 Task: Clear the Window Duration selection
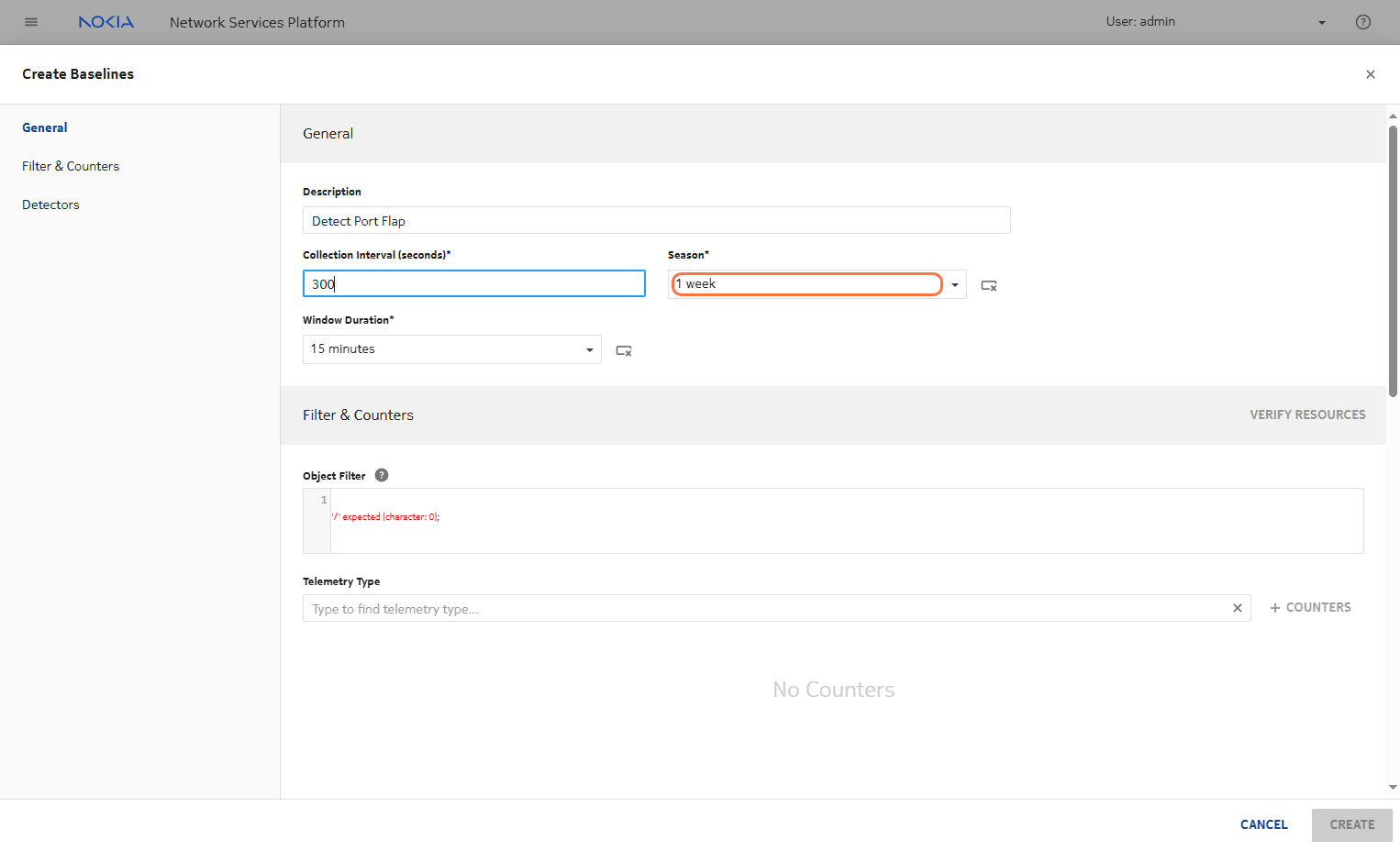click(x=624, y=350)
